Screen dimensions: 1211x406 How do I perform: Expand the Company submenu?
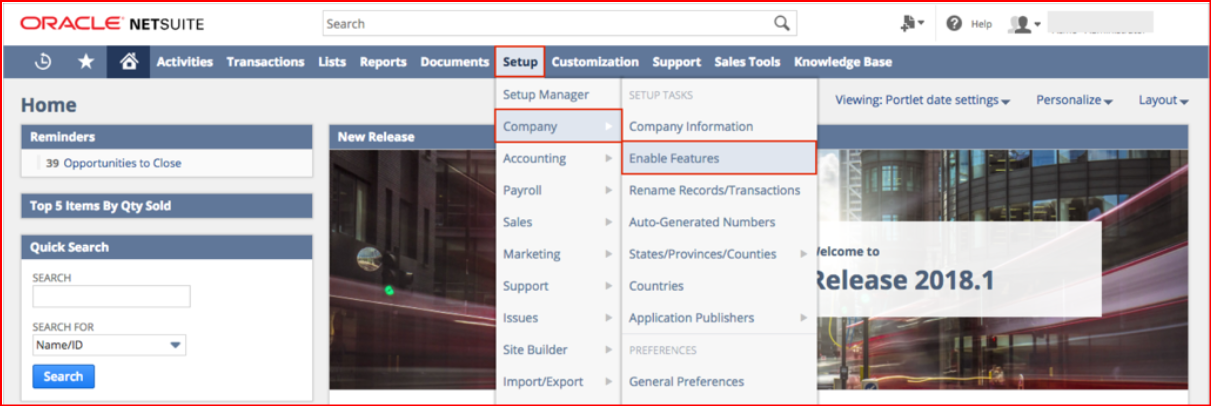pyautogui.click(x=558, y=126)
